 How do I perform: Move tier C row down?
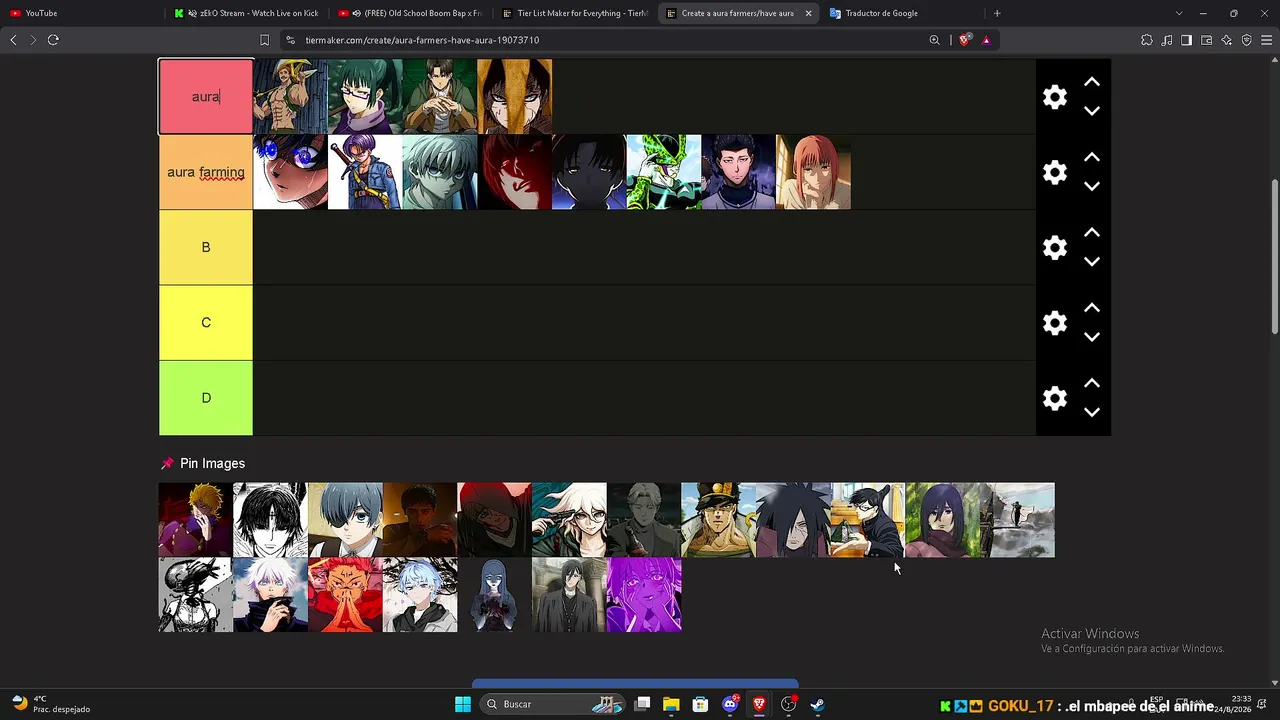coord(1092,337)
